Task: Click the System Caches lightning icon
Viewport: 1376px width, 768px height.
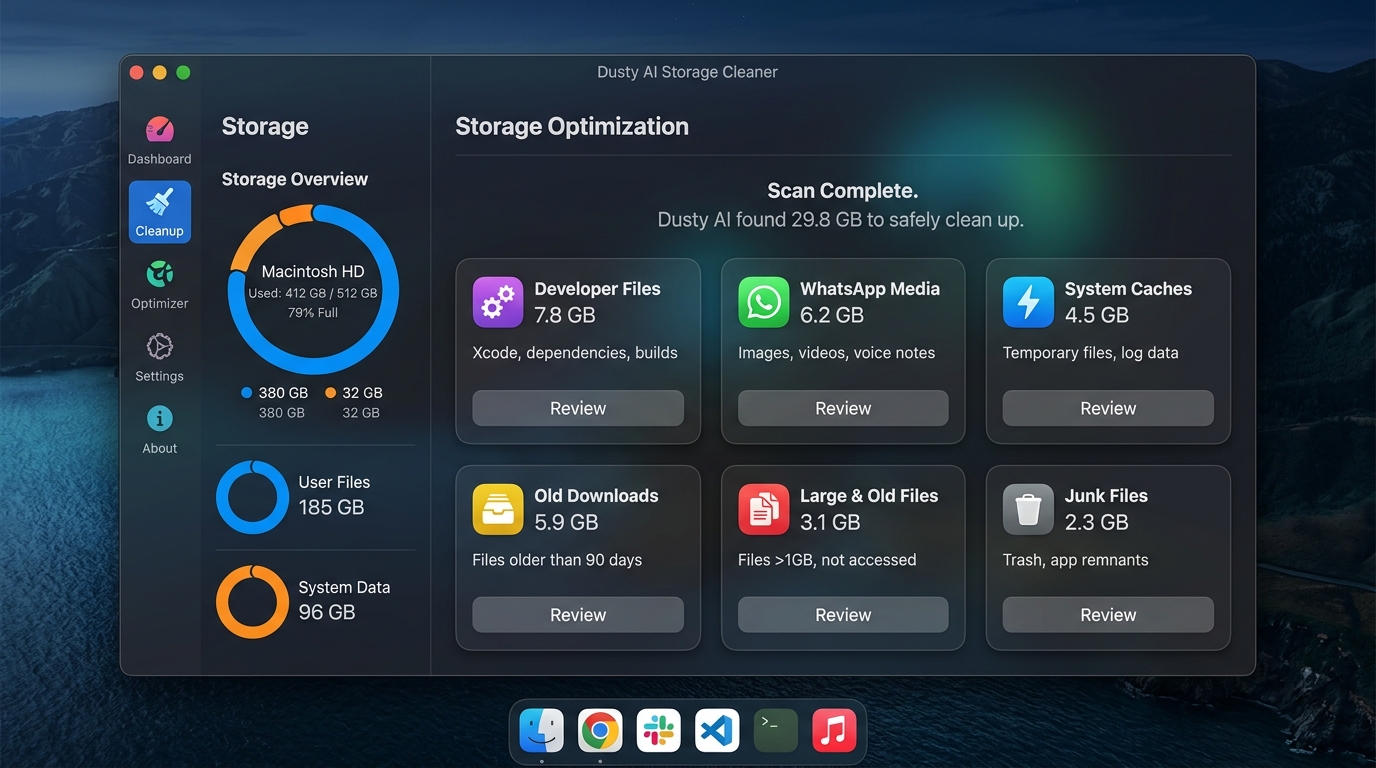Action: (1028, 302)
